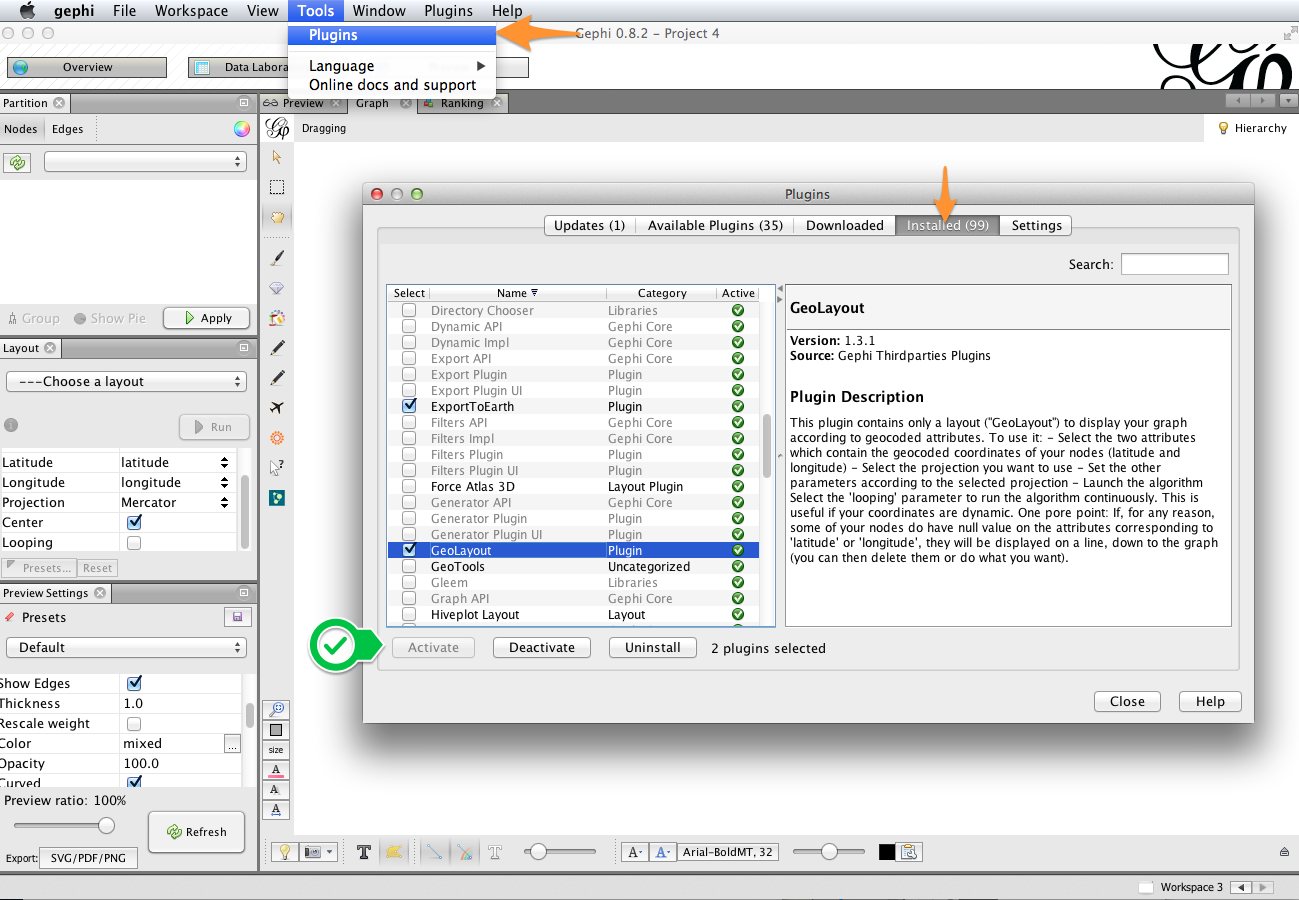Click the label size slider next to font name

coord(829,852)
